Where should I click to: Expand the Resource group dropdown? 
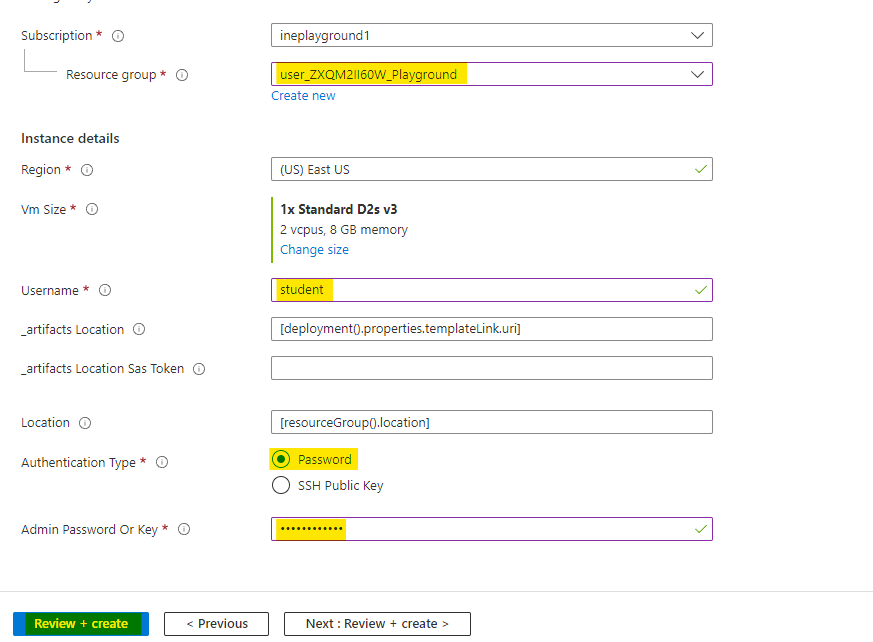point(491,74)
